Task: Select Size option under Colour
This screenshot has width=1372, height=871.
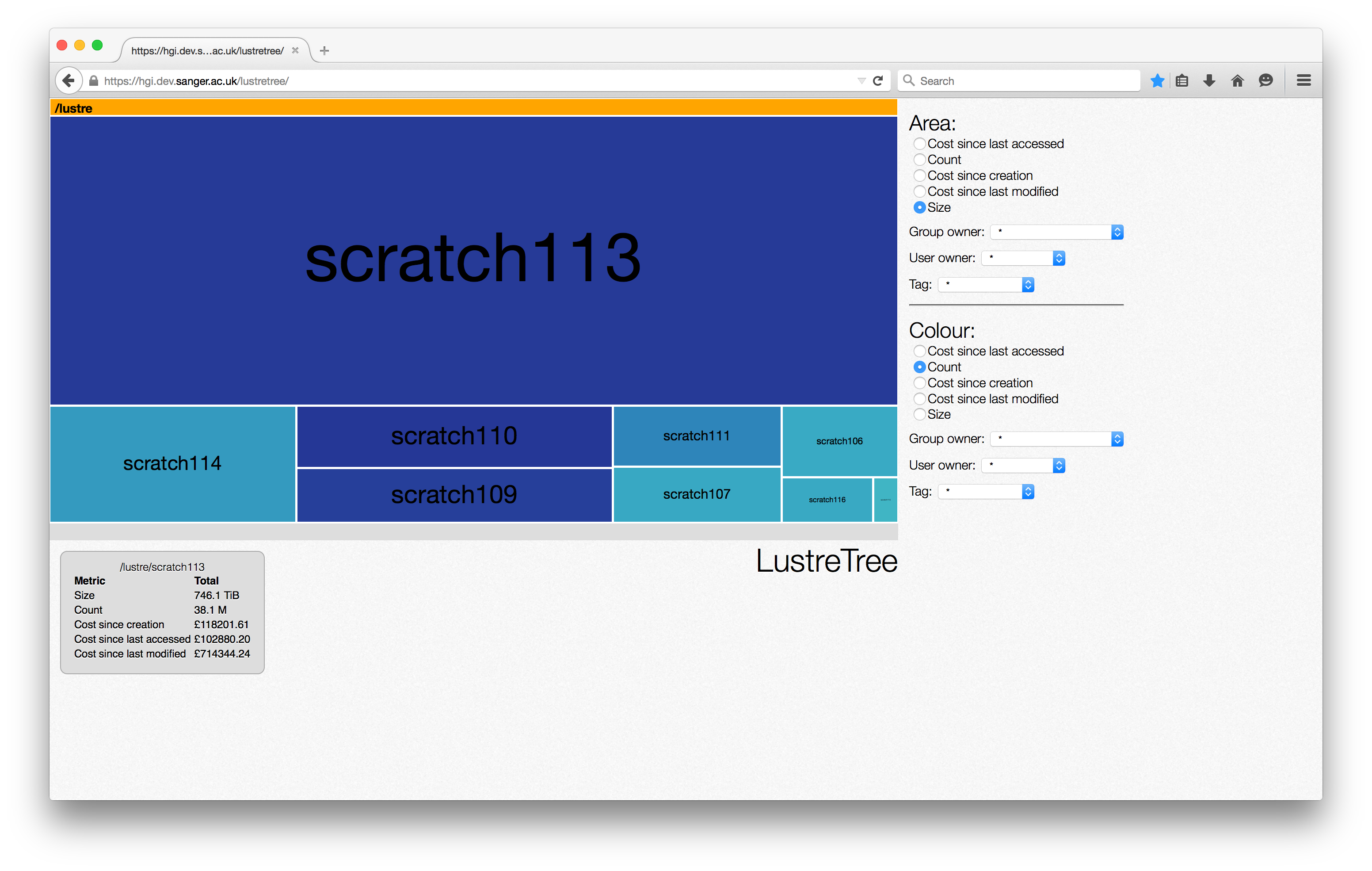Action: click(x=919, y=414)
